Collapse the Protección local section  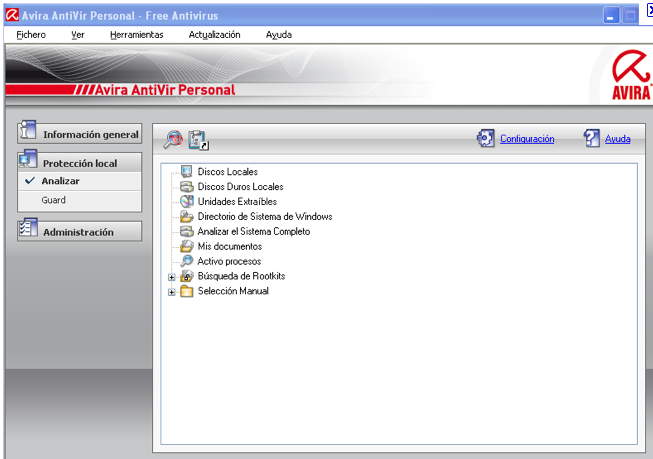[80, 162]
